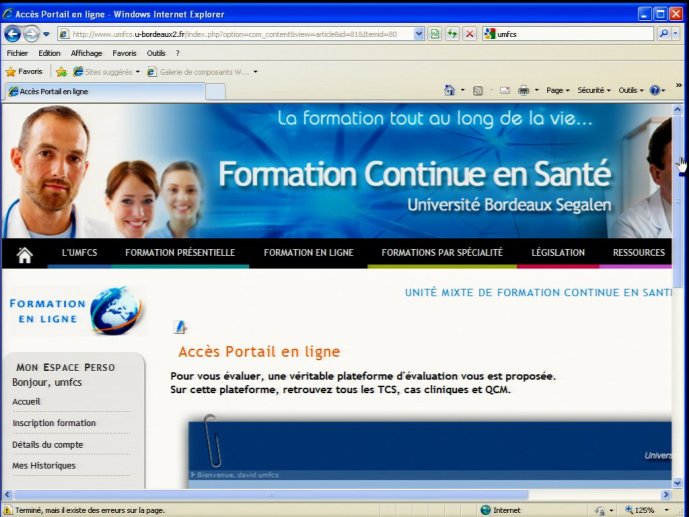Click the Internet zone globe in status bar

click(x=486, y=510)
